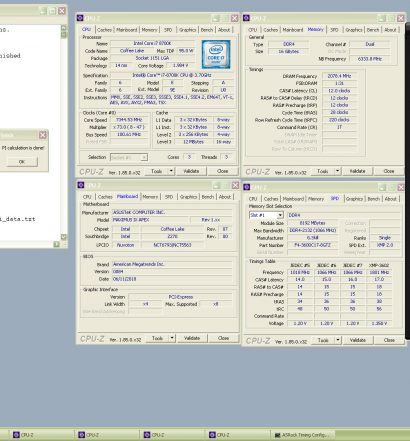Screen dimensions: 410x441
Task: Click the Module Size '8192 MBytes' value
Action: click(x=313, y=223)
